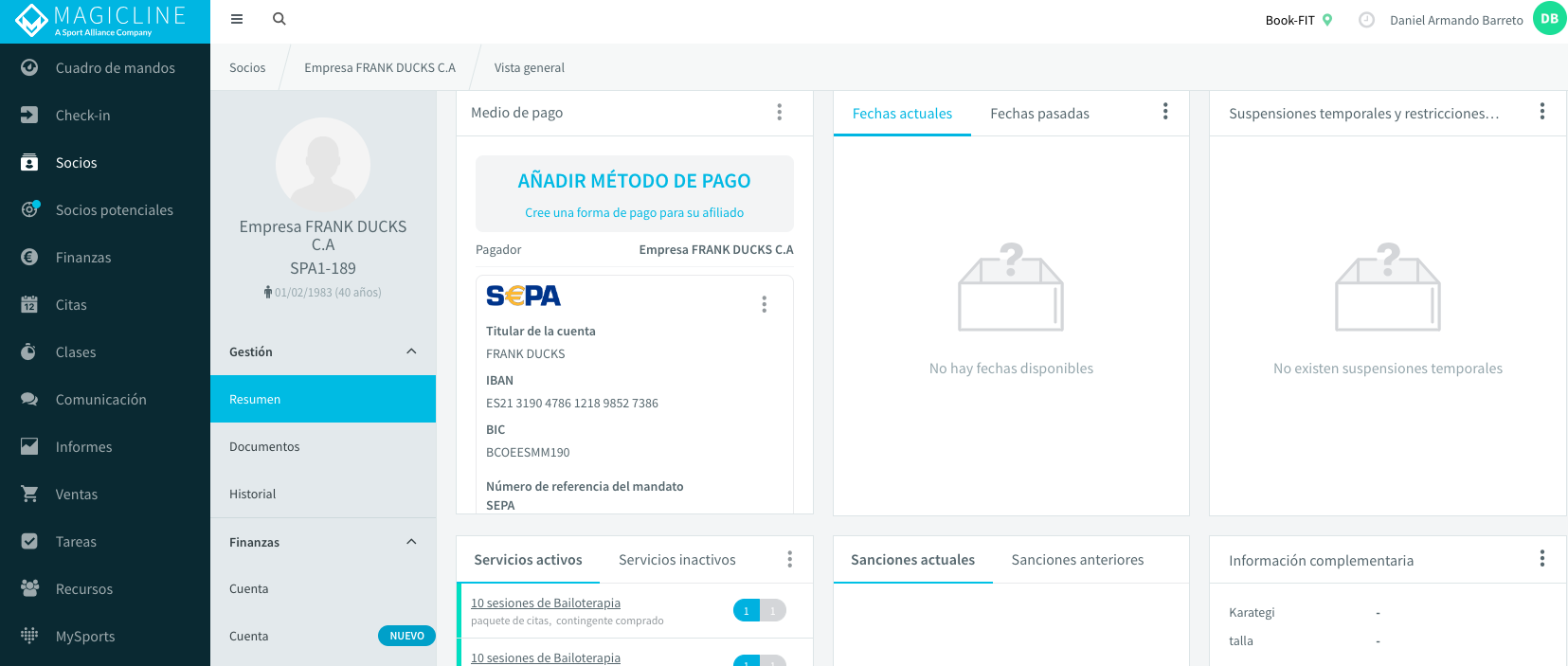The image size is (1568, 666).
Task: Click Socios breadcrumb
Action: click(247, 67)
